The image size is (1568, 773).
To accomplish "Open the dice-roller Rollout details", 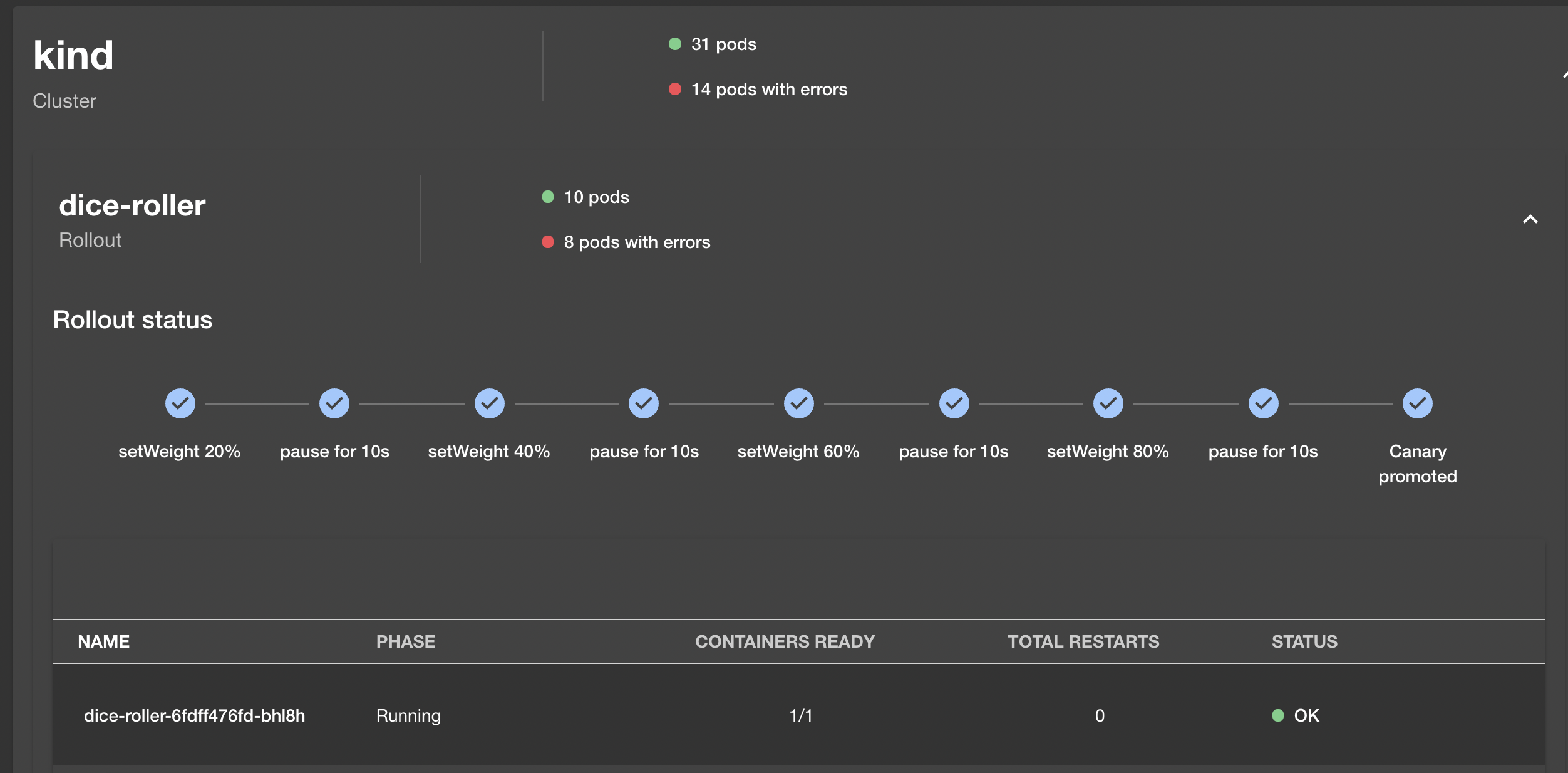I will tap(132, 205).
